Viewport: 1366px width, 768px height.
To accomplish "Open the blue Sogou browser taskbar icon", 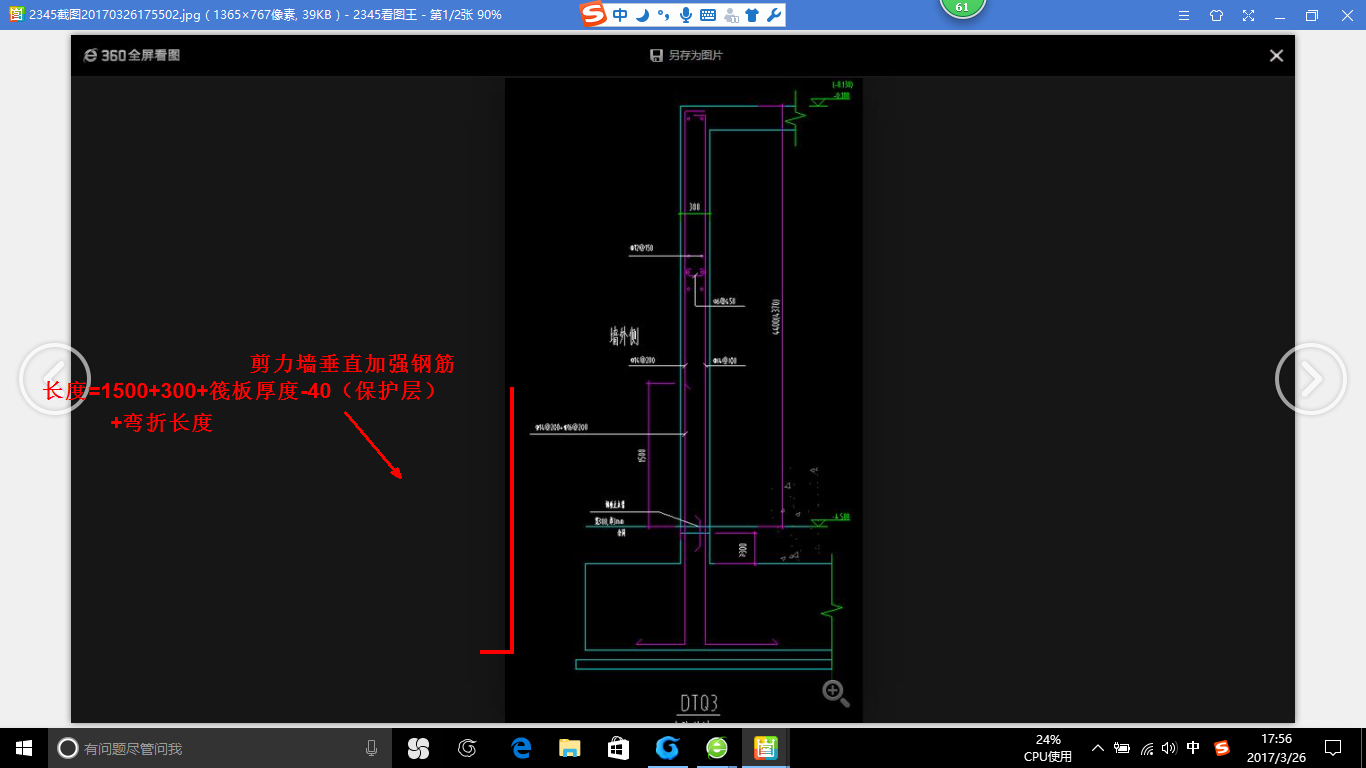I will (667, 748).
